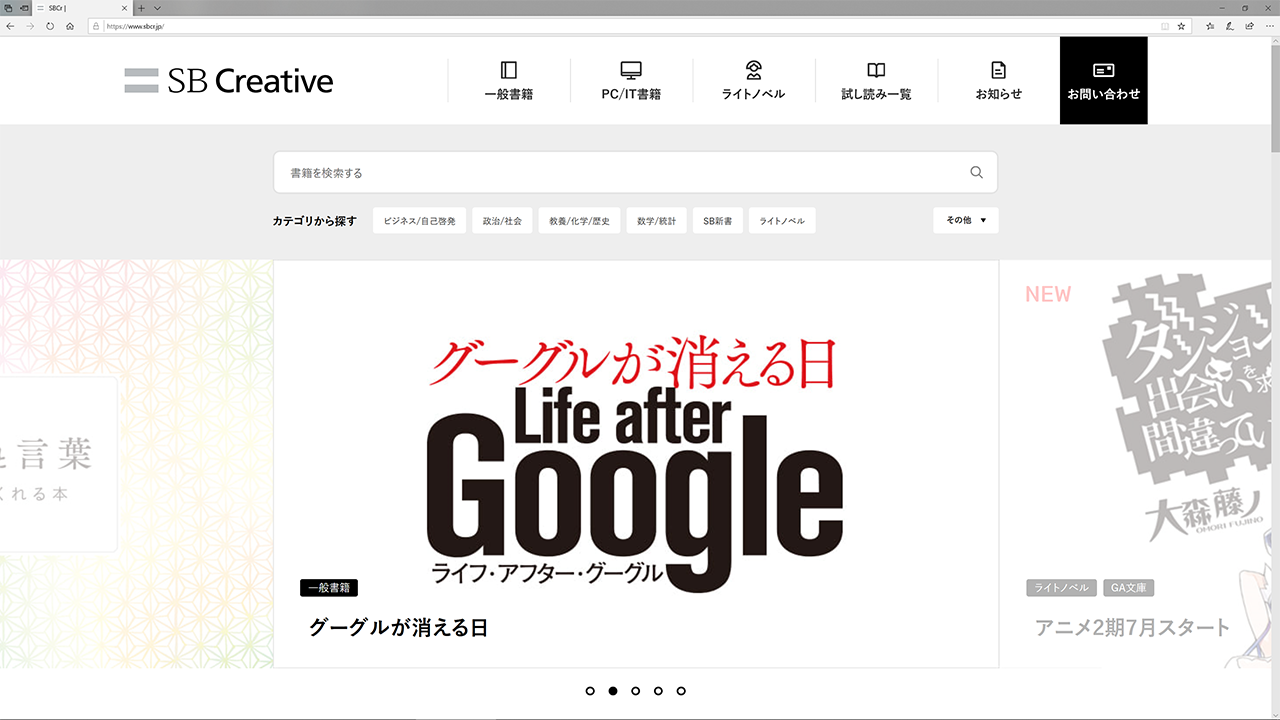Refresh the current page

(50, 26)
